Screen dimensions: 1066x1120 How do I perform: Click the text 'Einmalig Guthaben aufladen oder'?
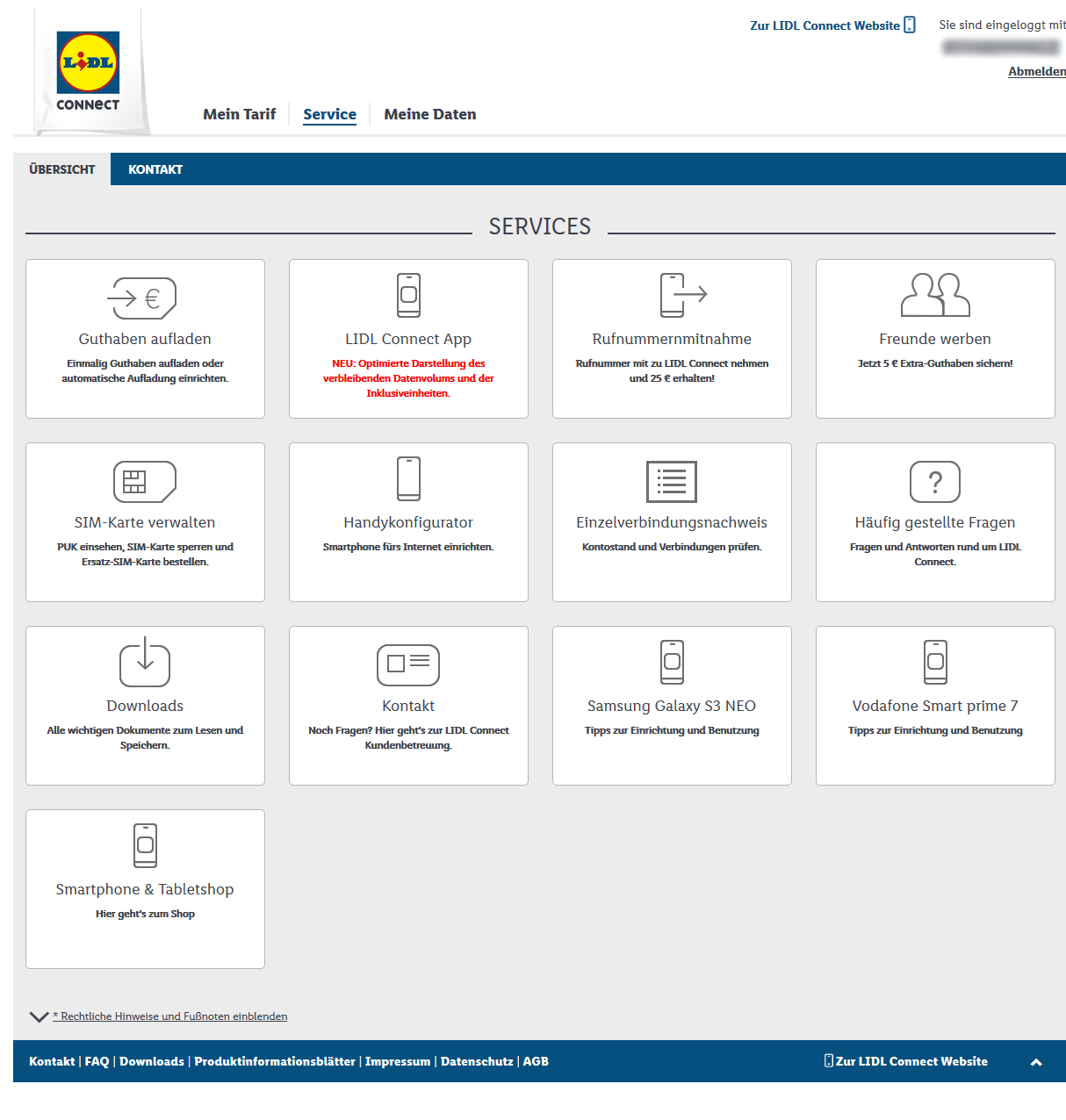click(x=145, y=363)
